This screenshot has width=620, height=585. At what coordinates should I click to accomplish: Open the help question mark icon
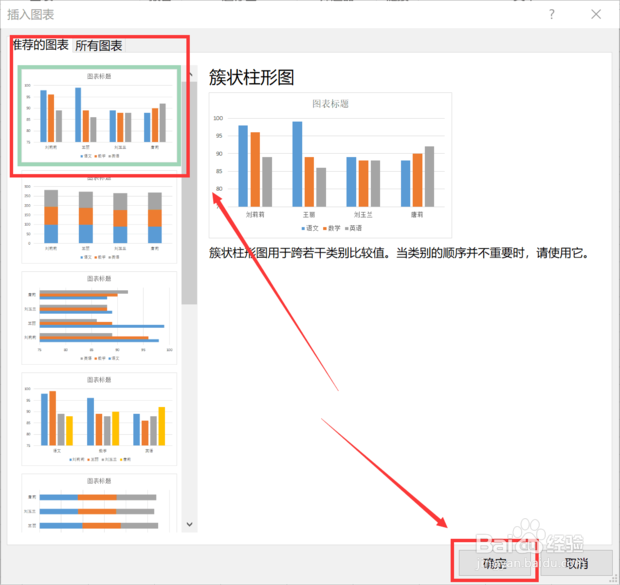click(552, 15)
